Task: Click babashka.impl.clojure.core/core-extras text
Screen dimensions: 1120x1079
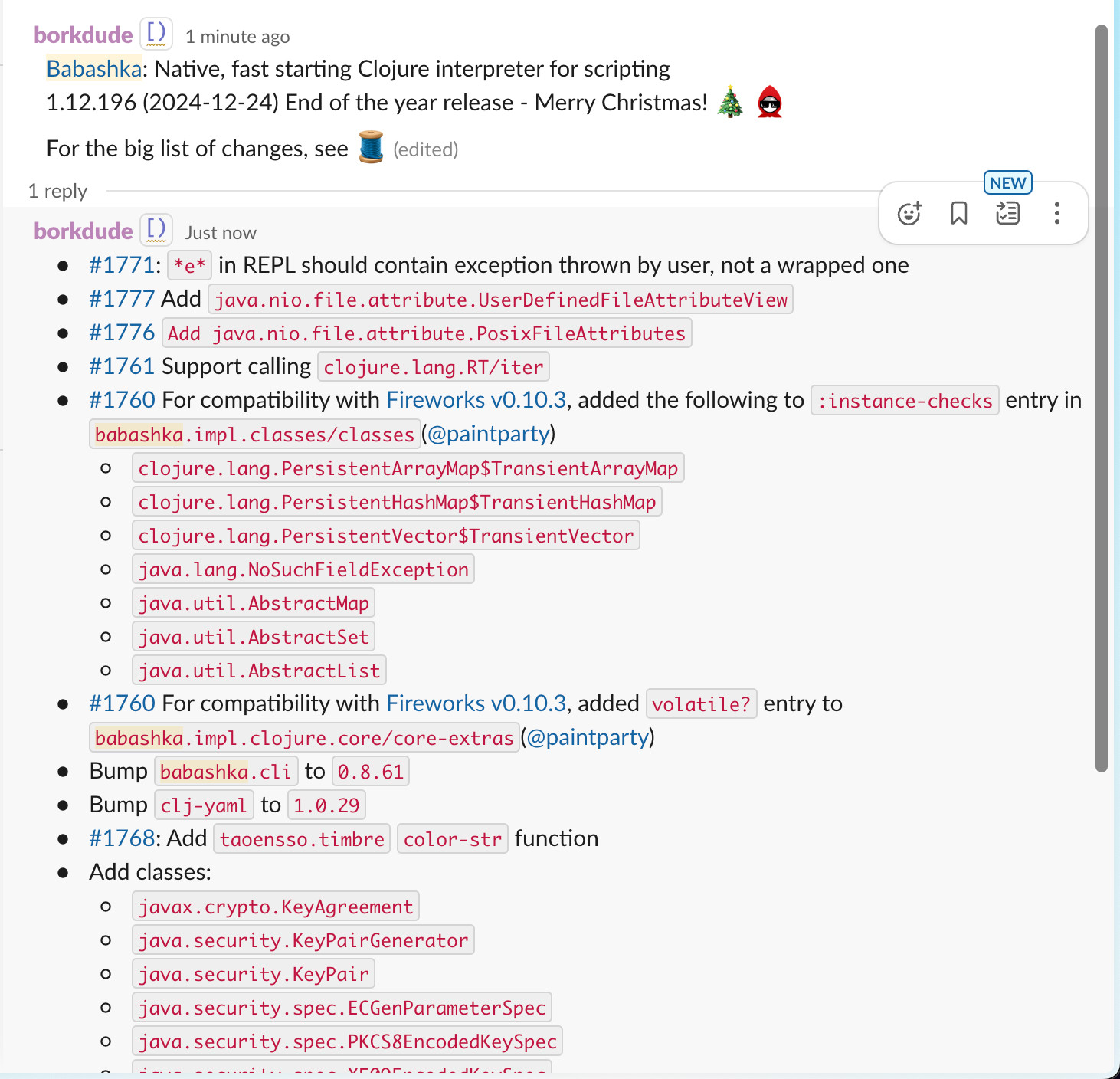Action: 304,738
